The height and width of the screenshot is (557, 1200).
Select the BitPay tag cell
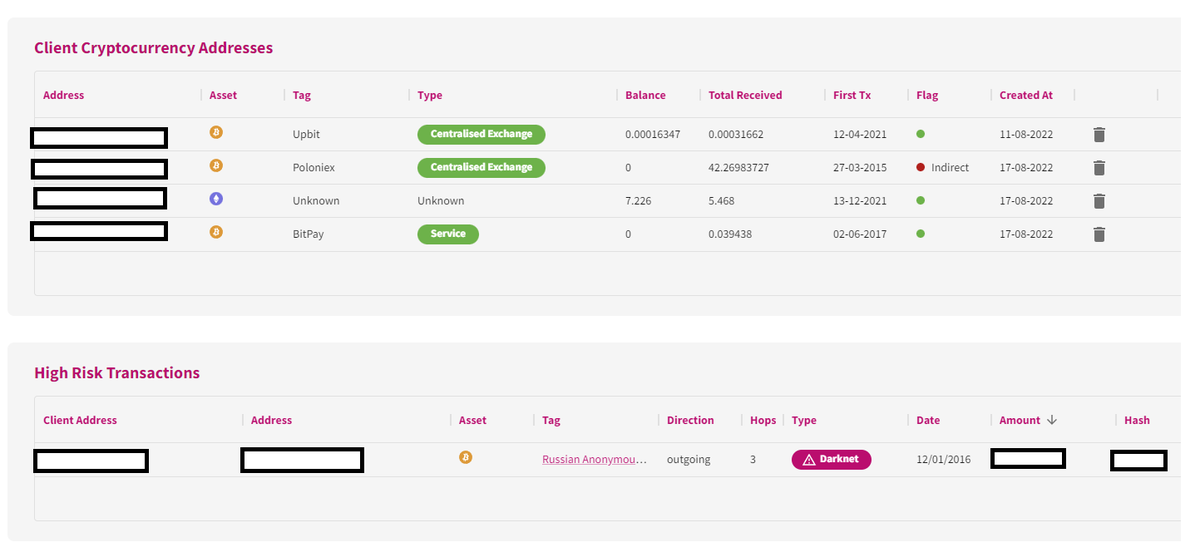coord(308,234)
